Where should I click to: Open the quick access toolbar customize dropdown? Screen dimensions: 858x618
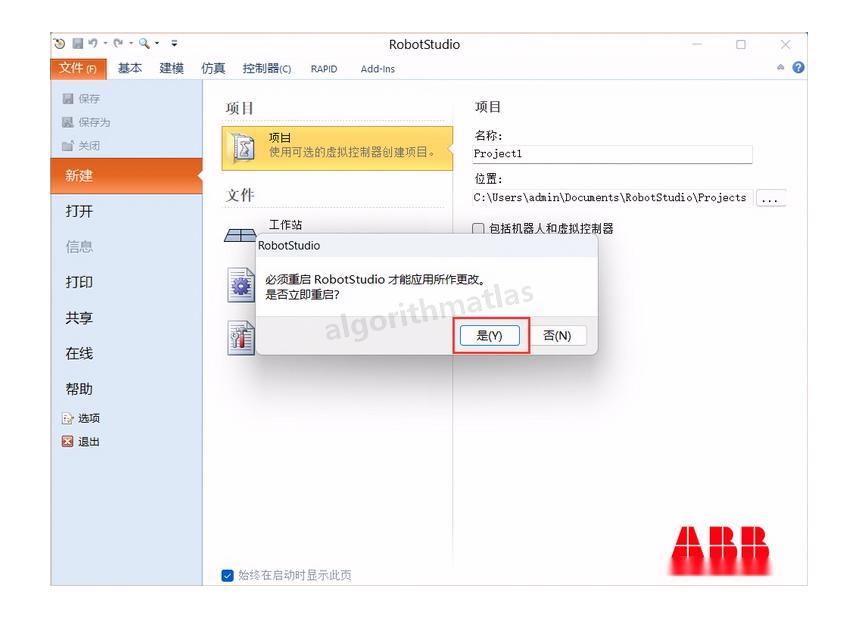click(x=174, y=44)
